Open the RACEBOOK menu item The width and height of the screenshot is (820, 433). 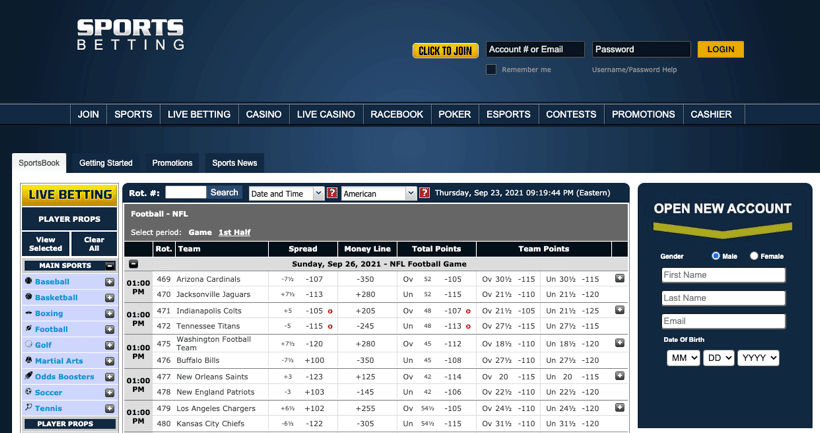point(397,115)
